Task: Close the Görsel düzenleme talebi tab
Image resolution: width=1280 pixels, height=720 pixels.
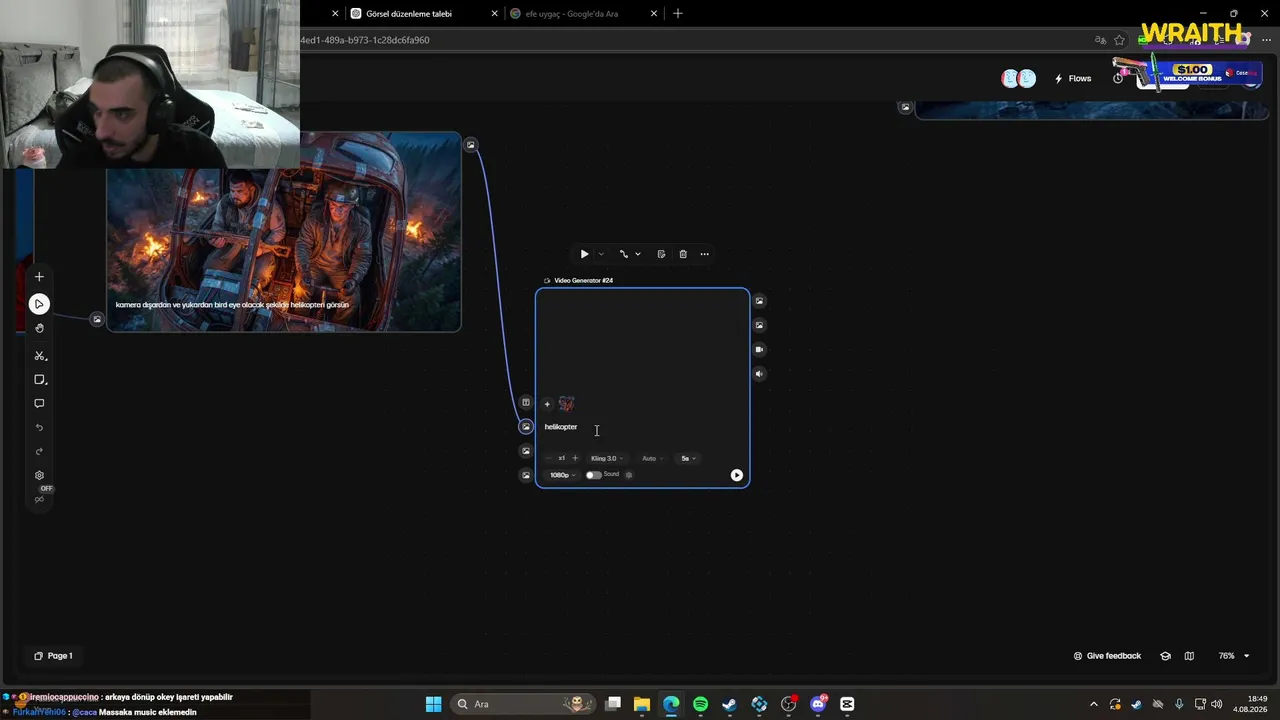Action: pyautogui.click(x=494, y=14)
